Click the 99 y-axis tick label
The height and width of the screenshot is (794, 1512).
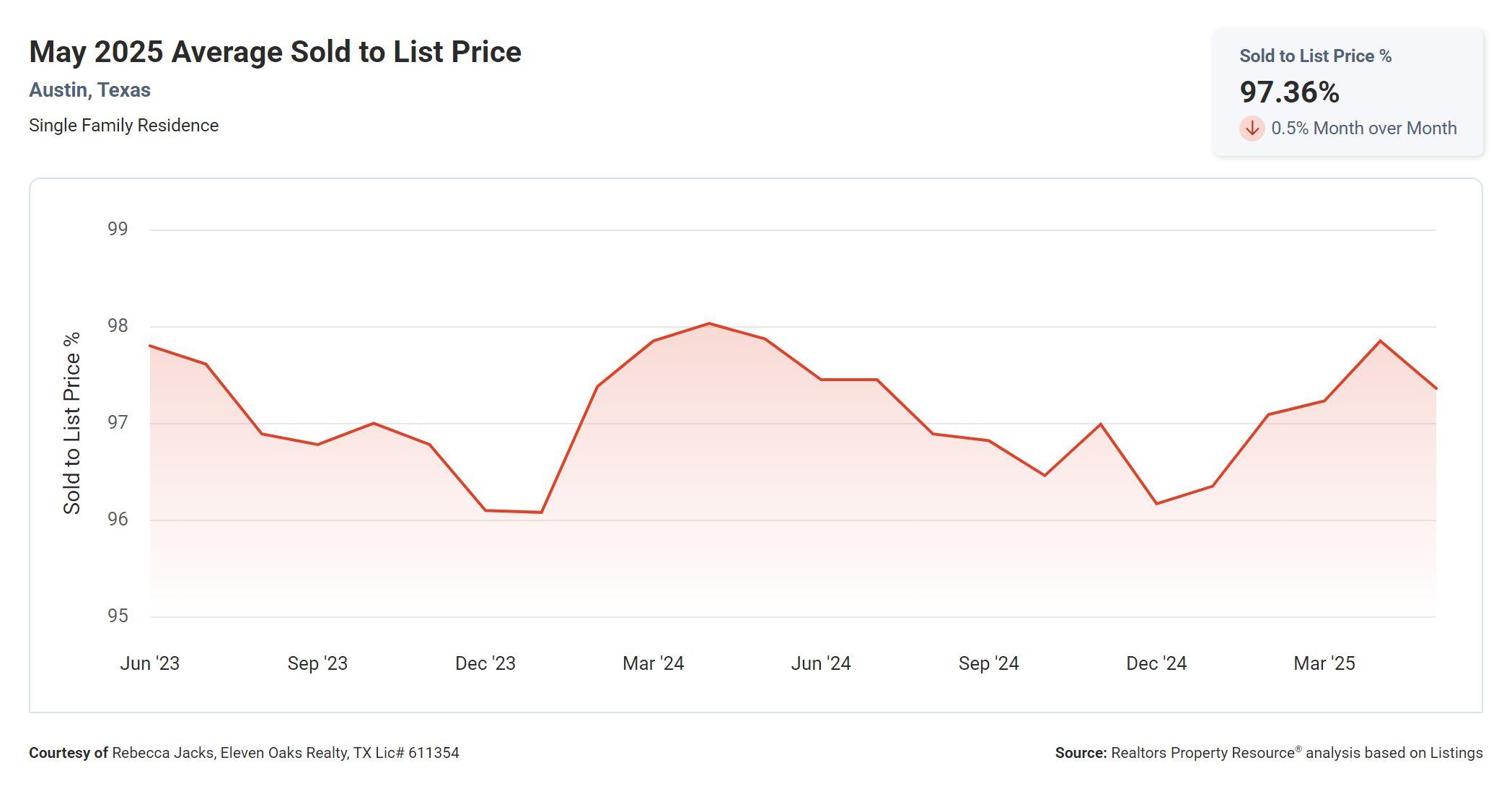pos(118,229)
